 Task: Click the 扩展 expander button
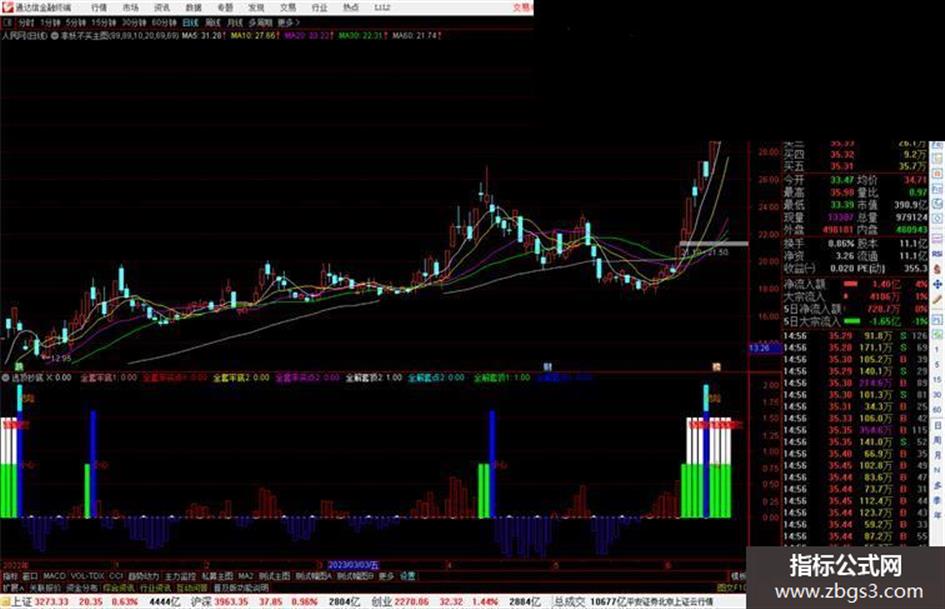pyautogui.click(x=13, y=588)
